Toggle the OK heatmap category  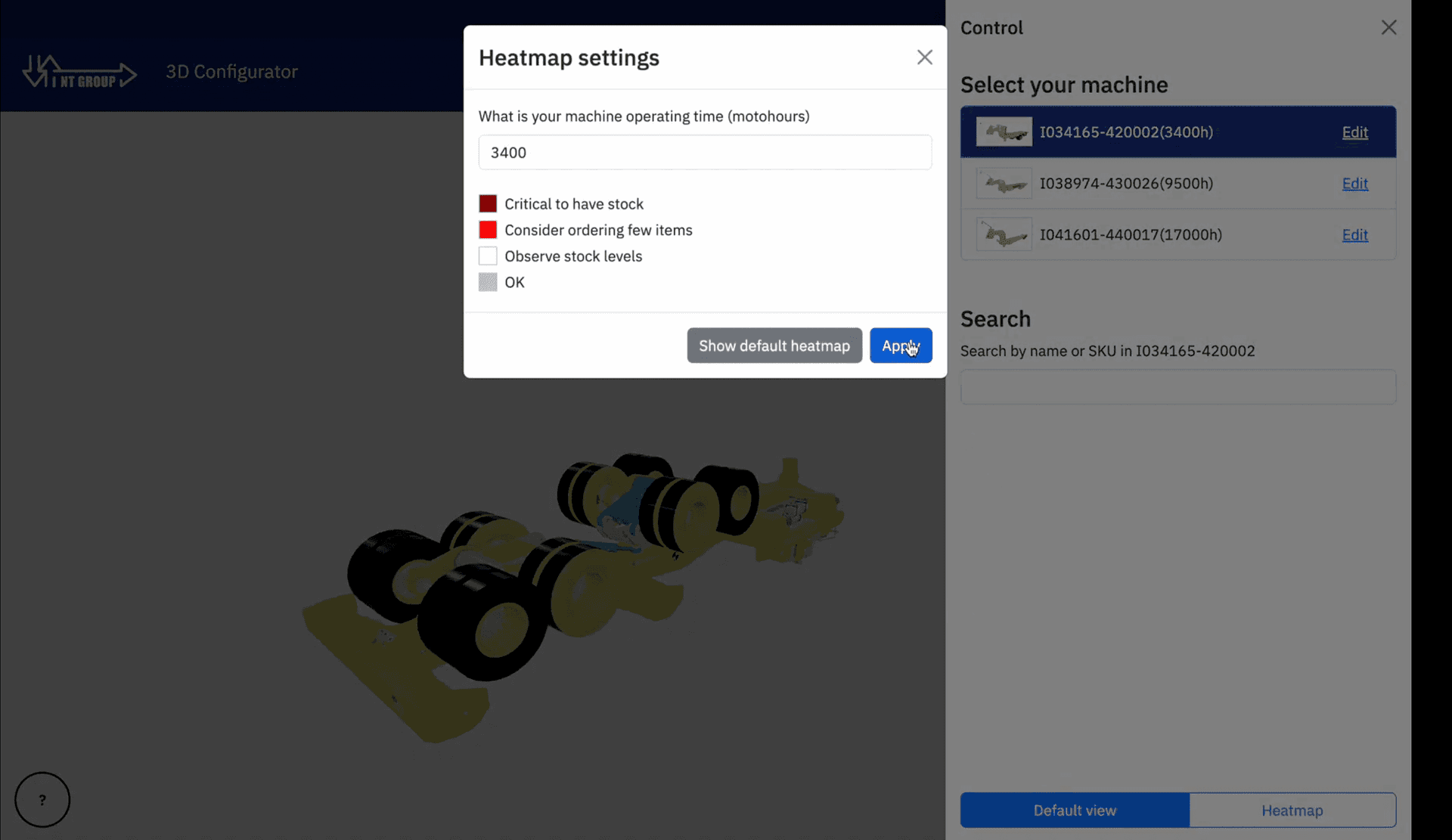coord(488,281)
